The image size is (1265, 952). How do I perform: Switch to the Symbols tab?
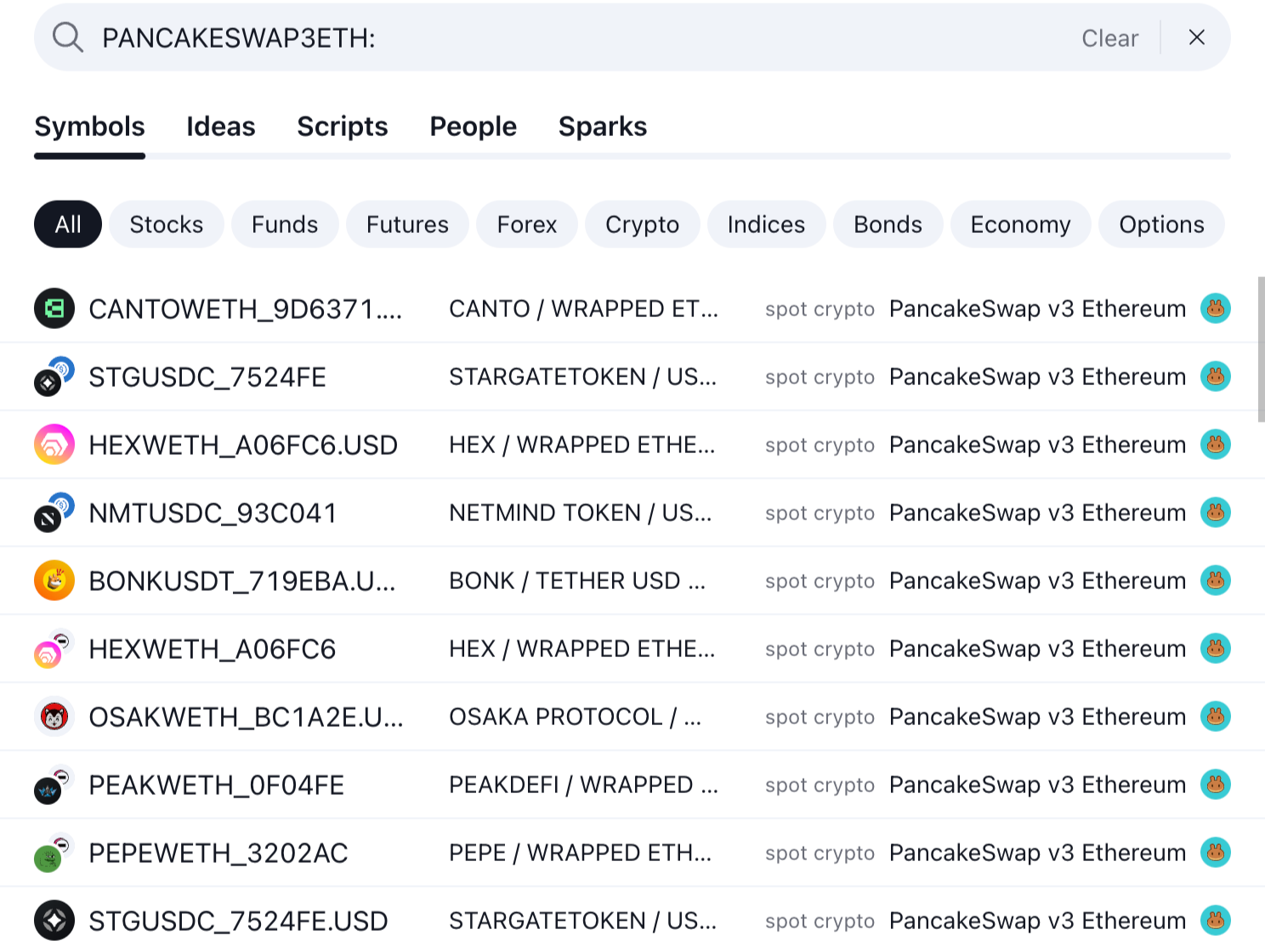click(x=89, y=127)
